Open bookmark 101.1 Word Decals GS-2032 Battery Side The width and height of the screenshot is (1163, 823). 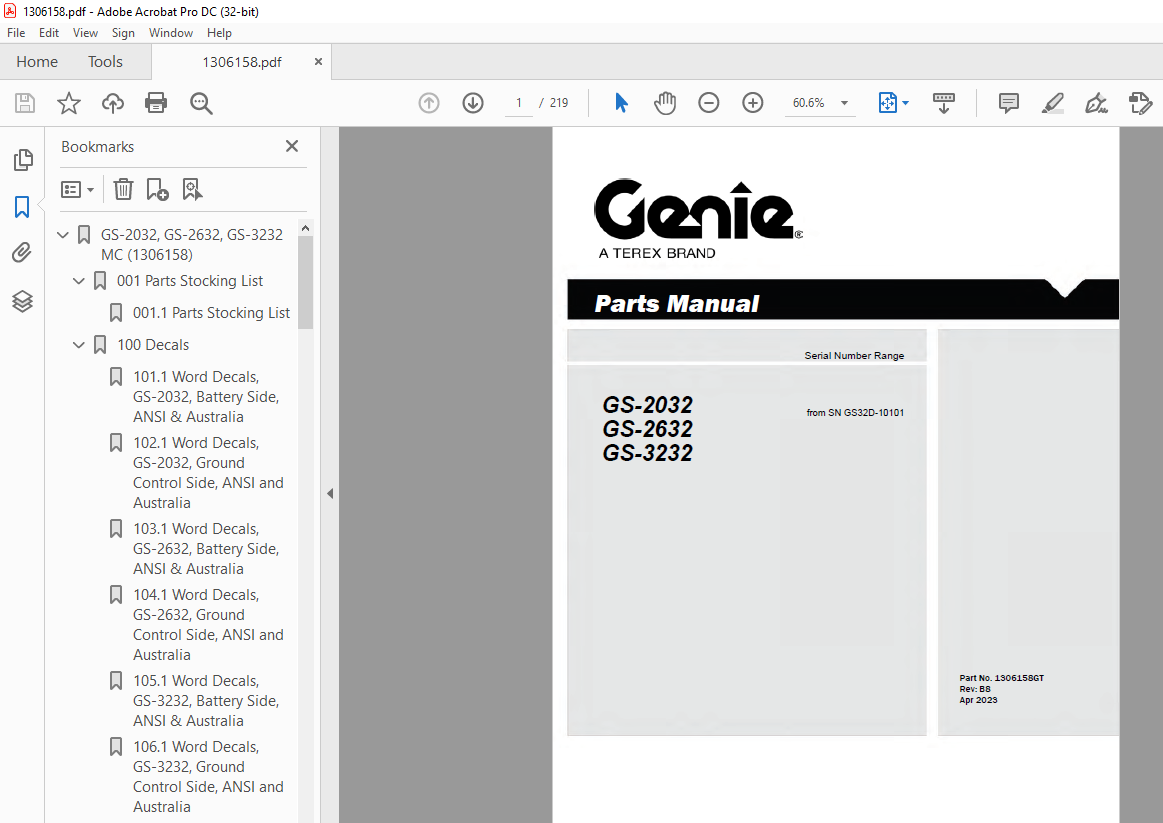click(206, 397)
